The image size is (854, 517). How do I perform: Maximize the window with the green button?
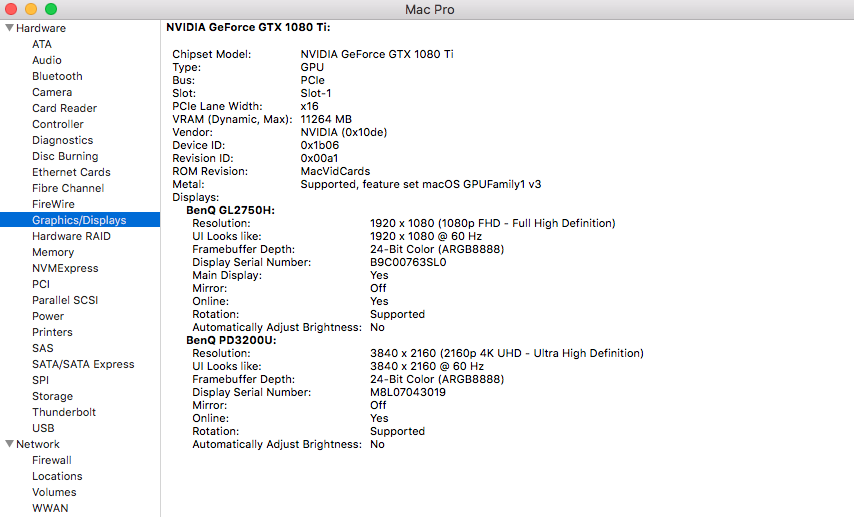[51, 9]
